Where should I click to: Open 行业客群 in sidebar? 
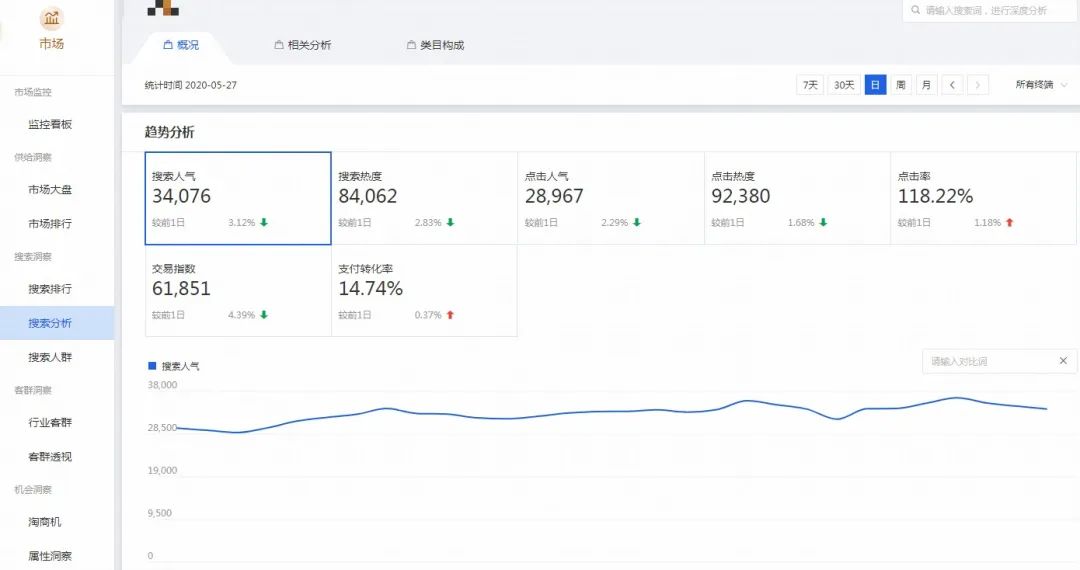pos(50,422)
